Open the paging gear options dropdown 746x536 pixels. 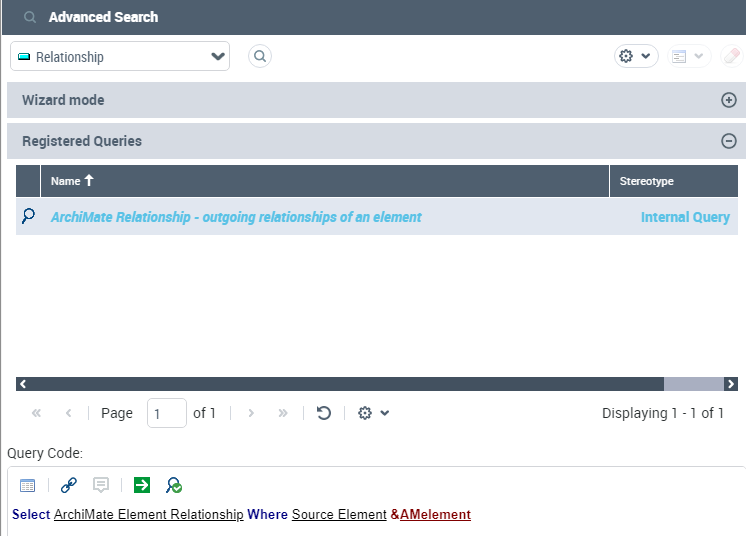[373, 413]
